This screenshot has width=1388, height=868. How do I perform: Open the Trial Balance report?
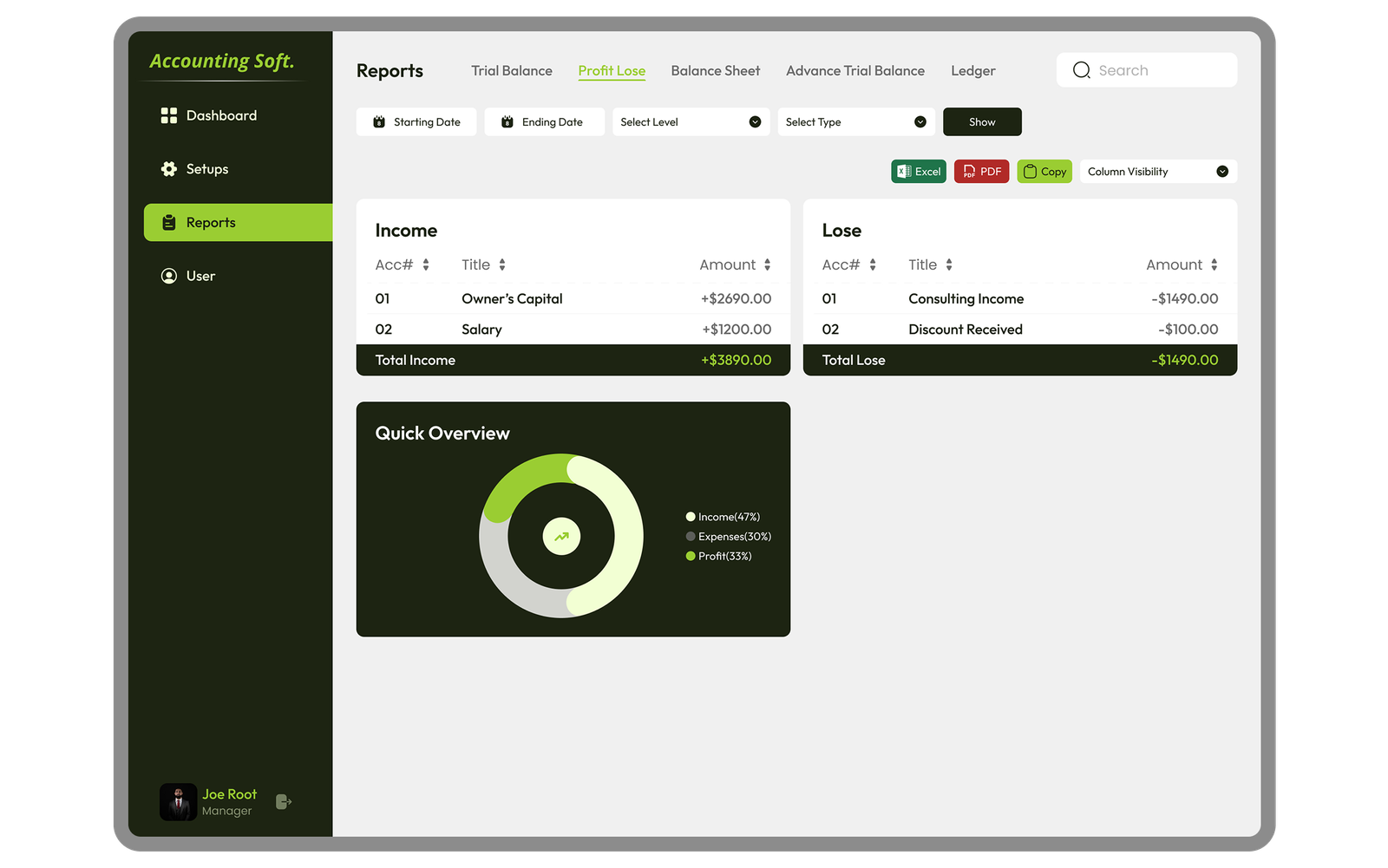tap(511, 70)
